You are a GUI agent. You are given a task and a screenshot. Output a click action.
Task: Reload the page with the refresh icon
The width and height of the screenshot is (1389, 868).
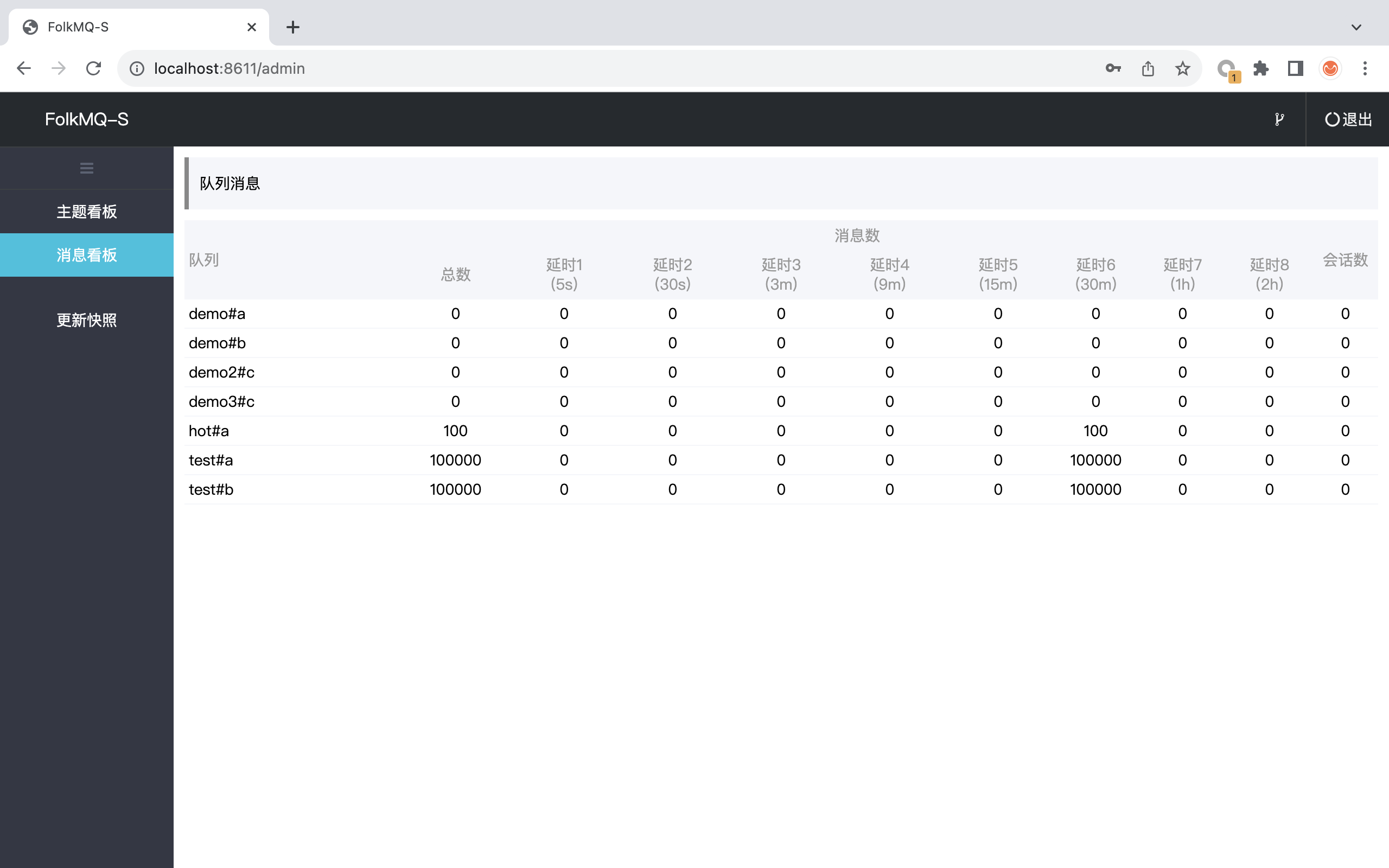[93, 68]
